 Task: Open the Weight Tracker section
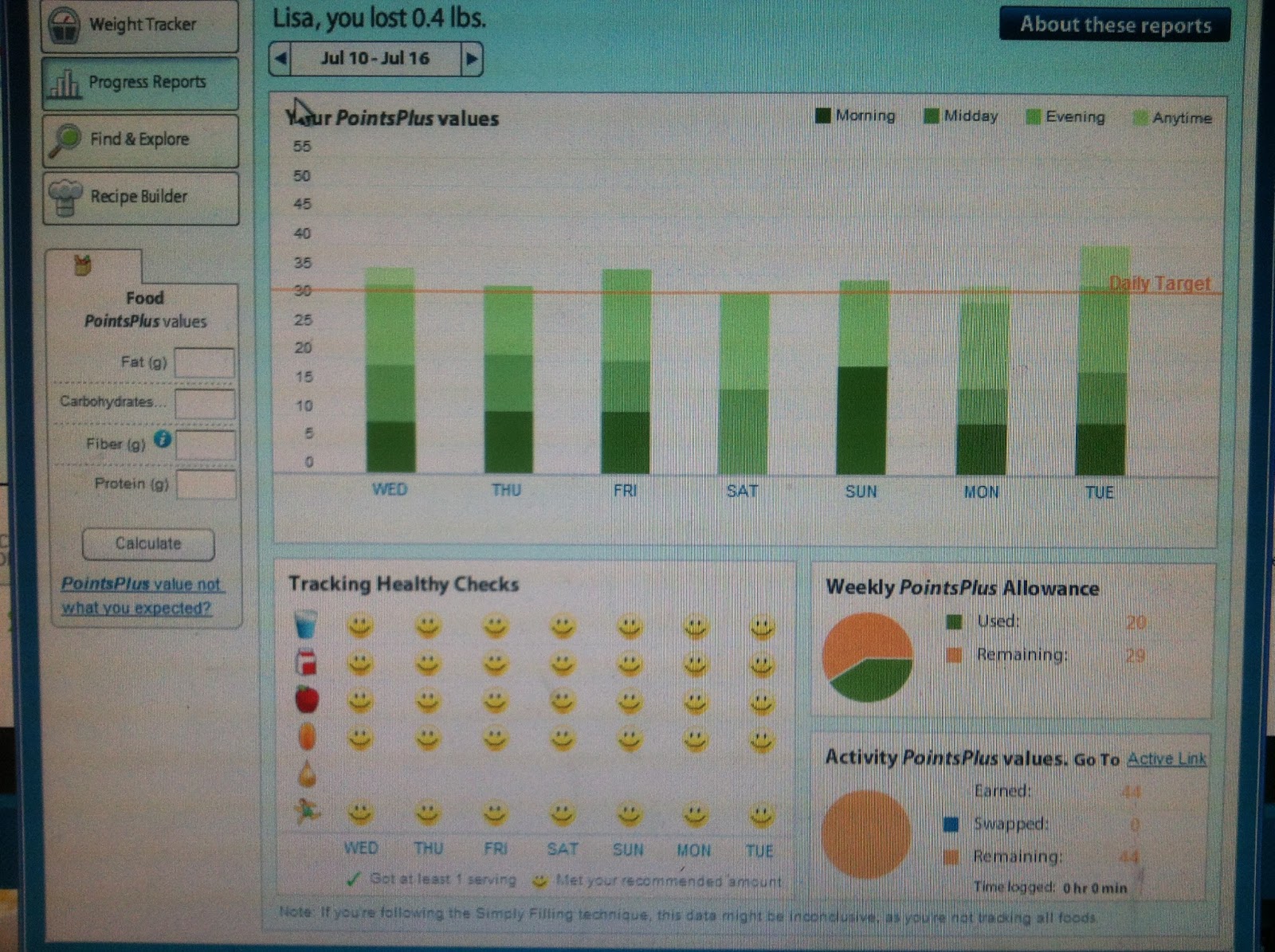[x=139, y=25]
